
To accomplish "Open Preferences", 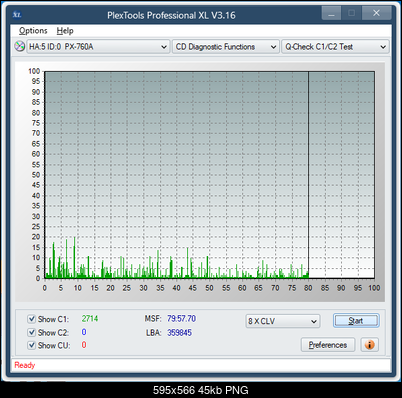I will tap(328, 345).
